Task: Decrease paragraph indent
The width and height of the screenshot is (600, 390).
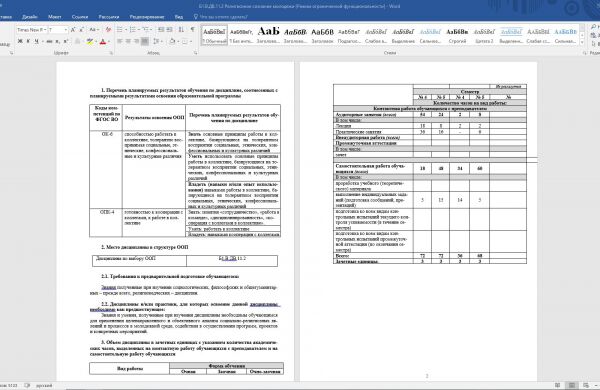Action: (x=161, y=29)
